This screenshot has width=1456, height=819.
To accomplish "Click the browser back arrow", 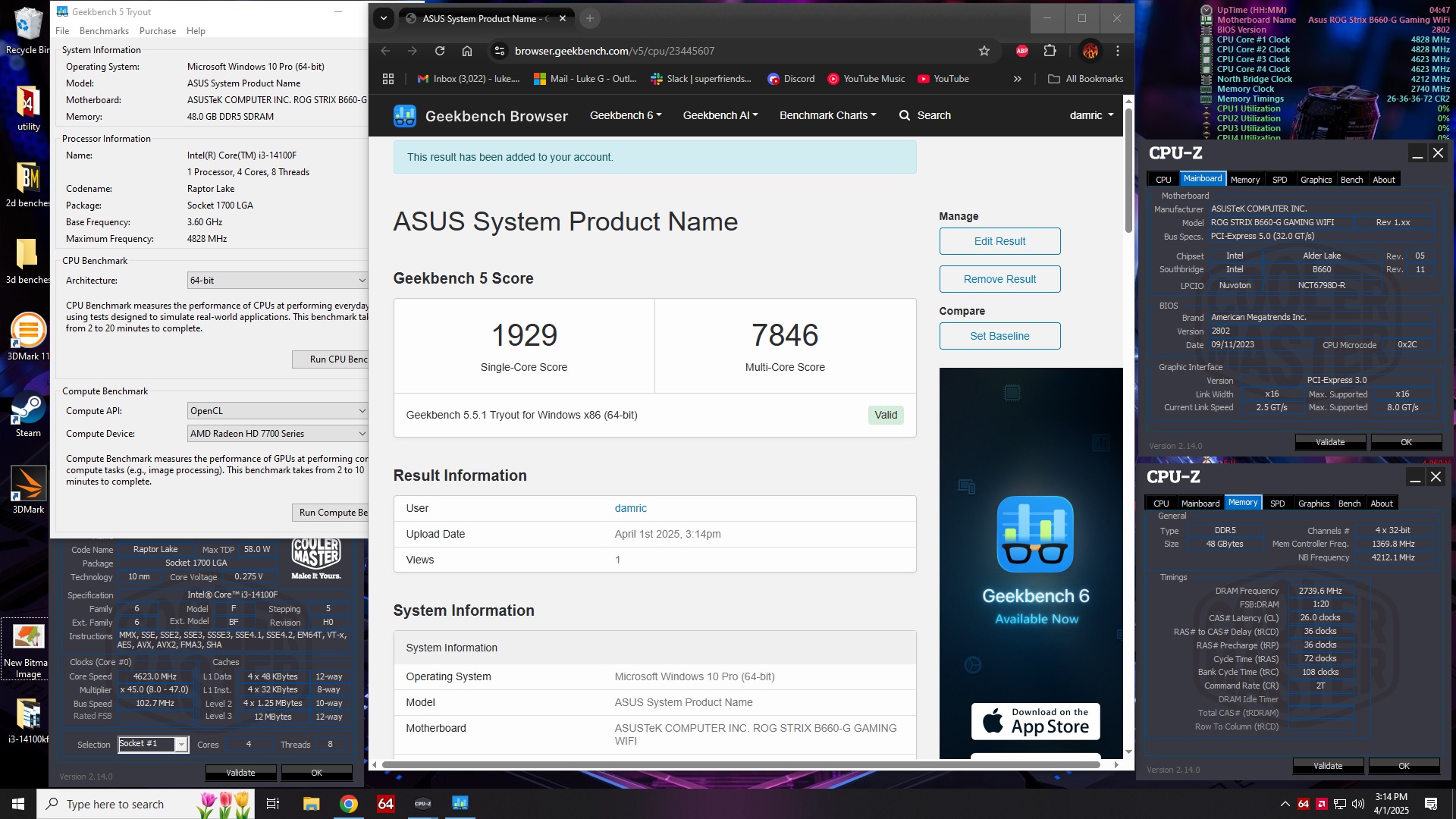I will pos(385,51).
